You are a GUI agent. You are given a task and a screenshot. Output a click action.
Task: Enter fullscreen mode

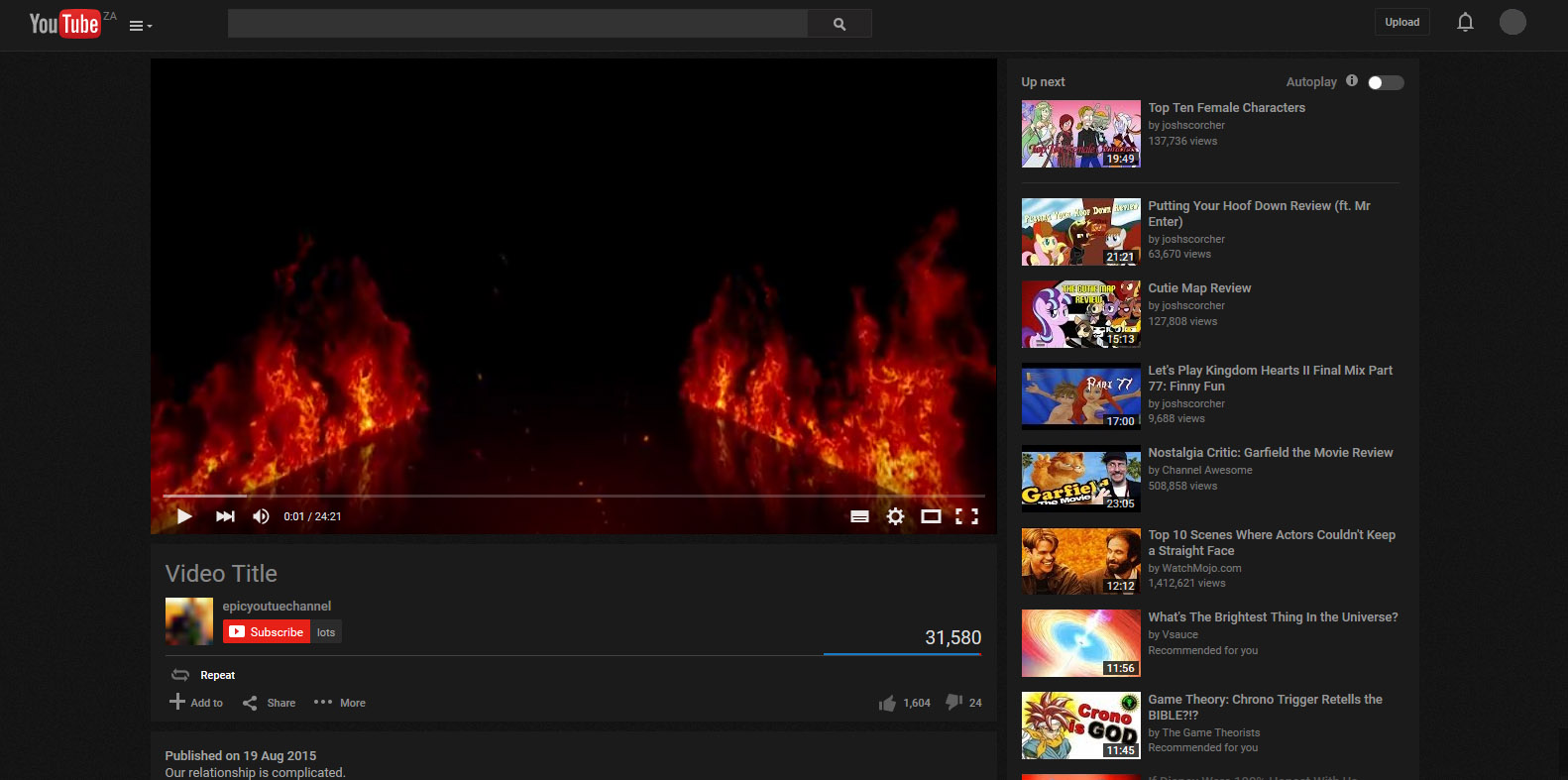[966, 516]
